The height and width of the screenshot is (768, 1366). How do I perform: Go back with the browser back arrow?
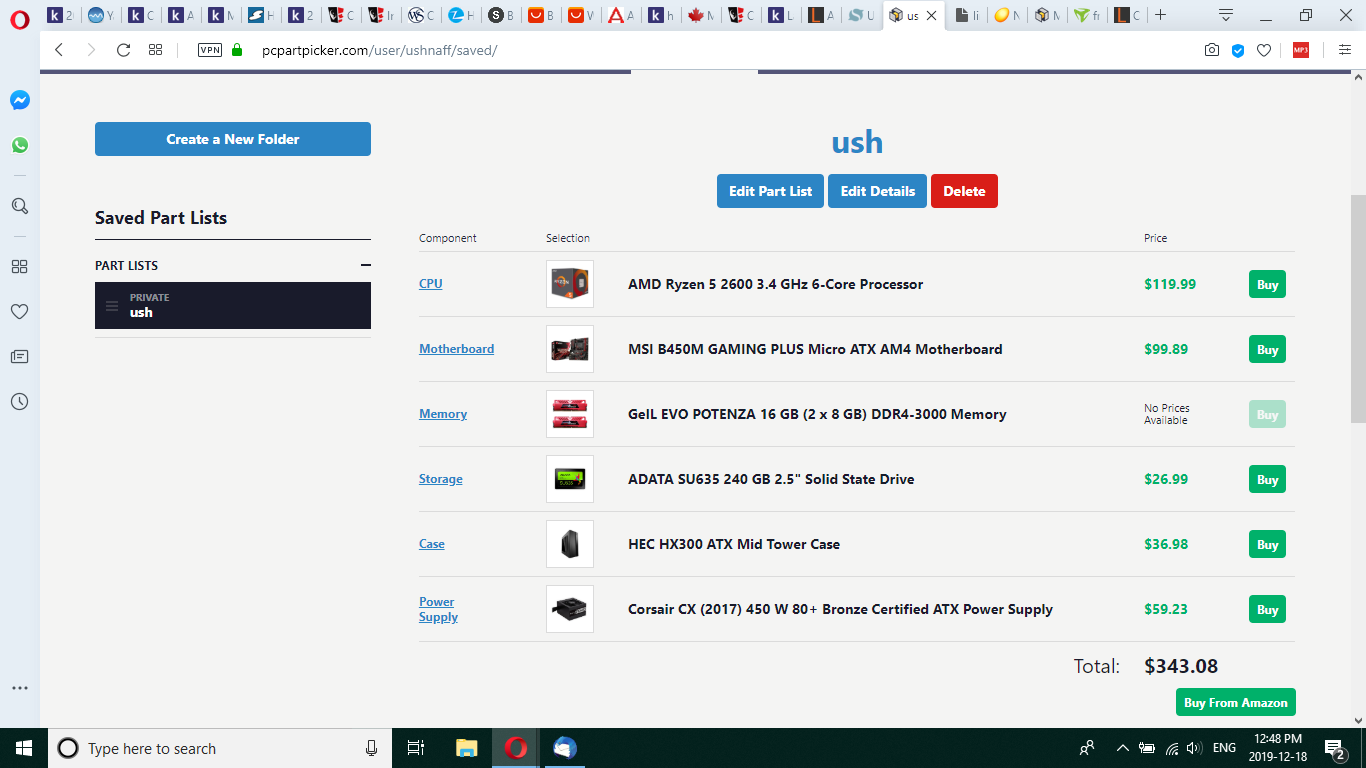tap(59, 50)
